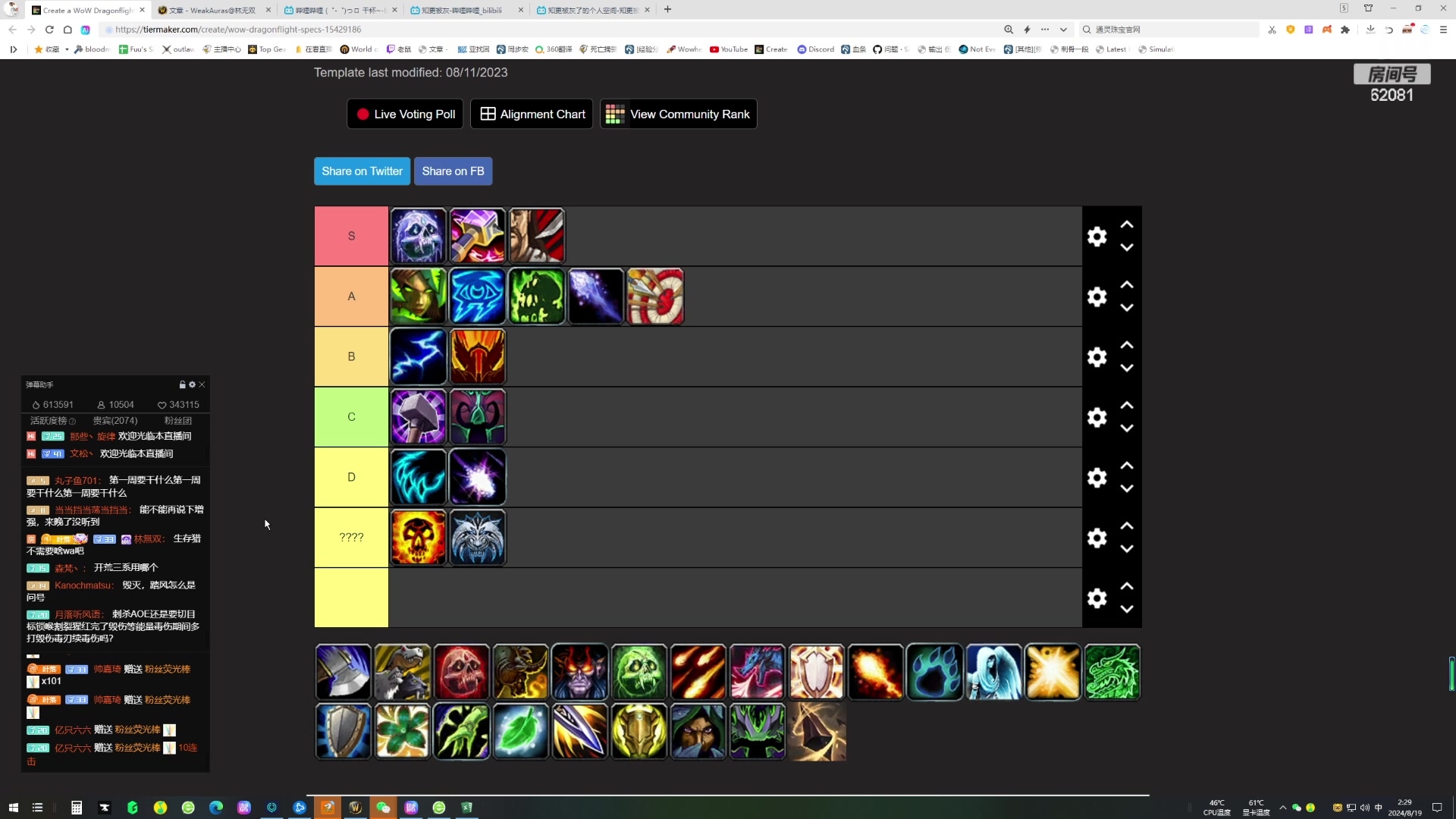Select the red-caped warrior icon in S tier
The image size is (1456, 819).
click(x=537, y=236)
